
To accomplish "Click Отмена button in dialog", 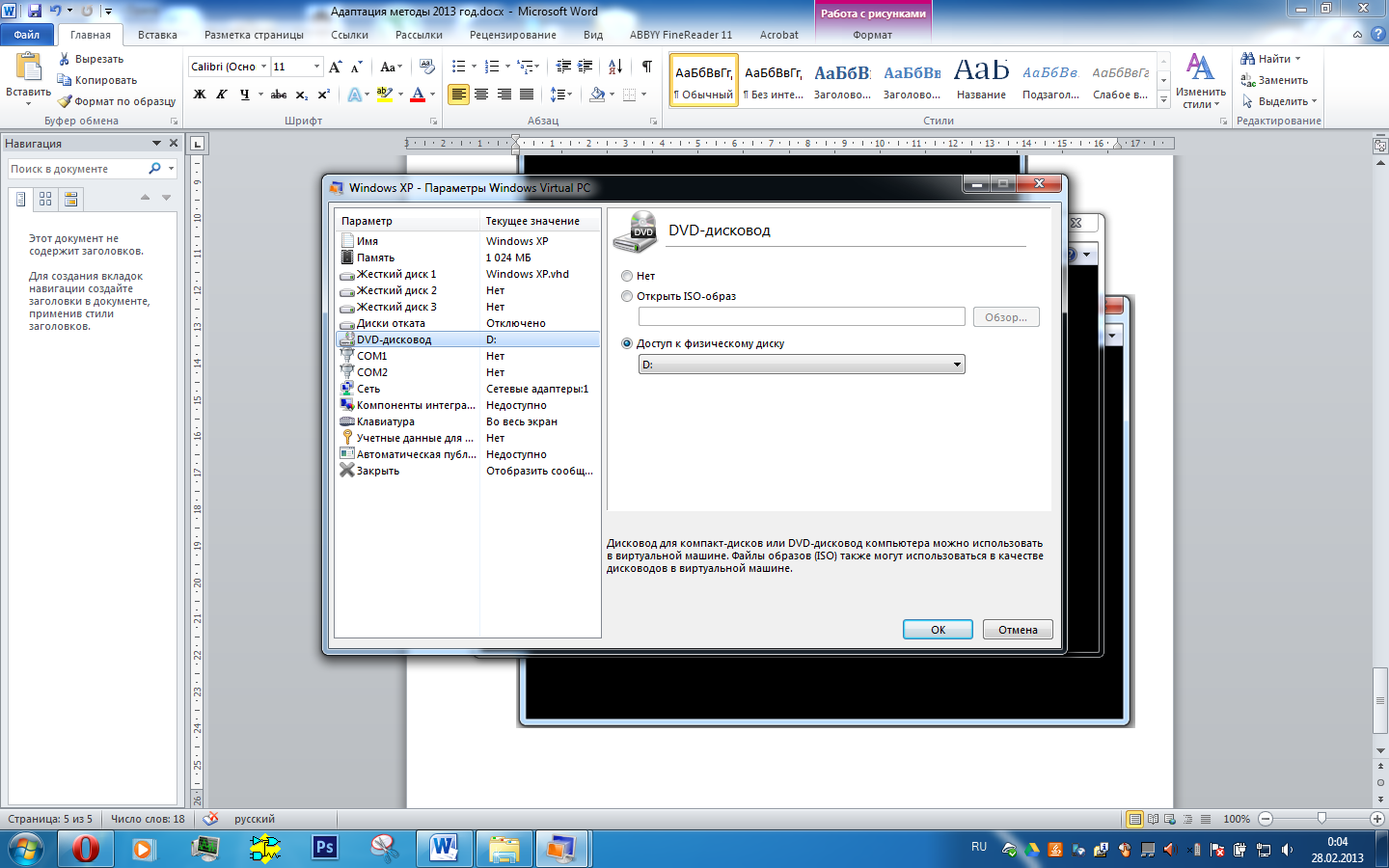I will [1018, 630].
